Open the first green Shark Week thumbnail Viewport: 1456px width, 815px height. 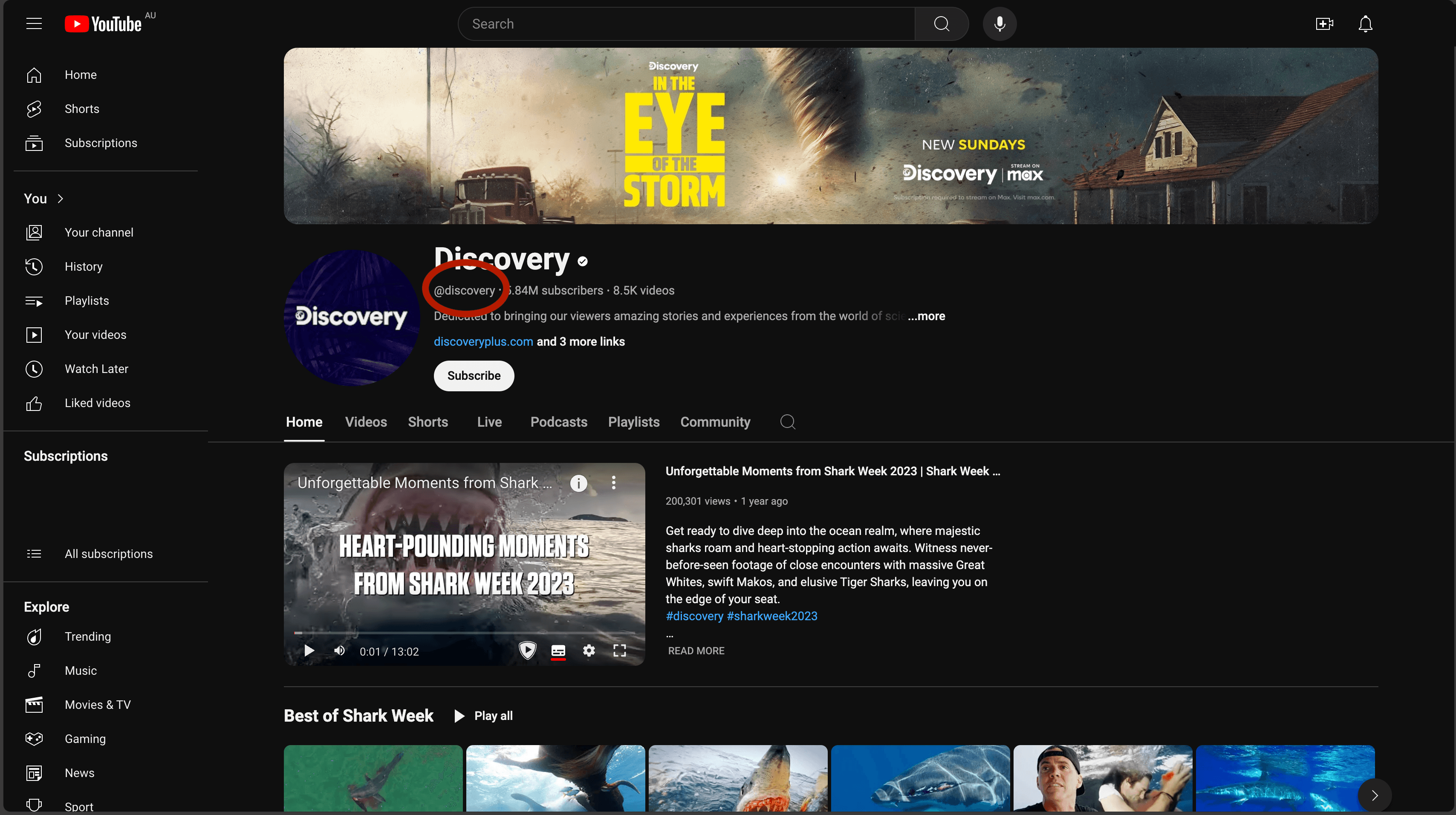[373, 778]
